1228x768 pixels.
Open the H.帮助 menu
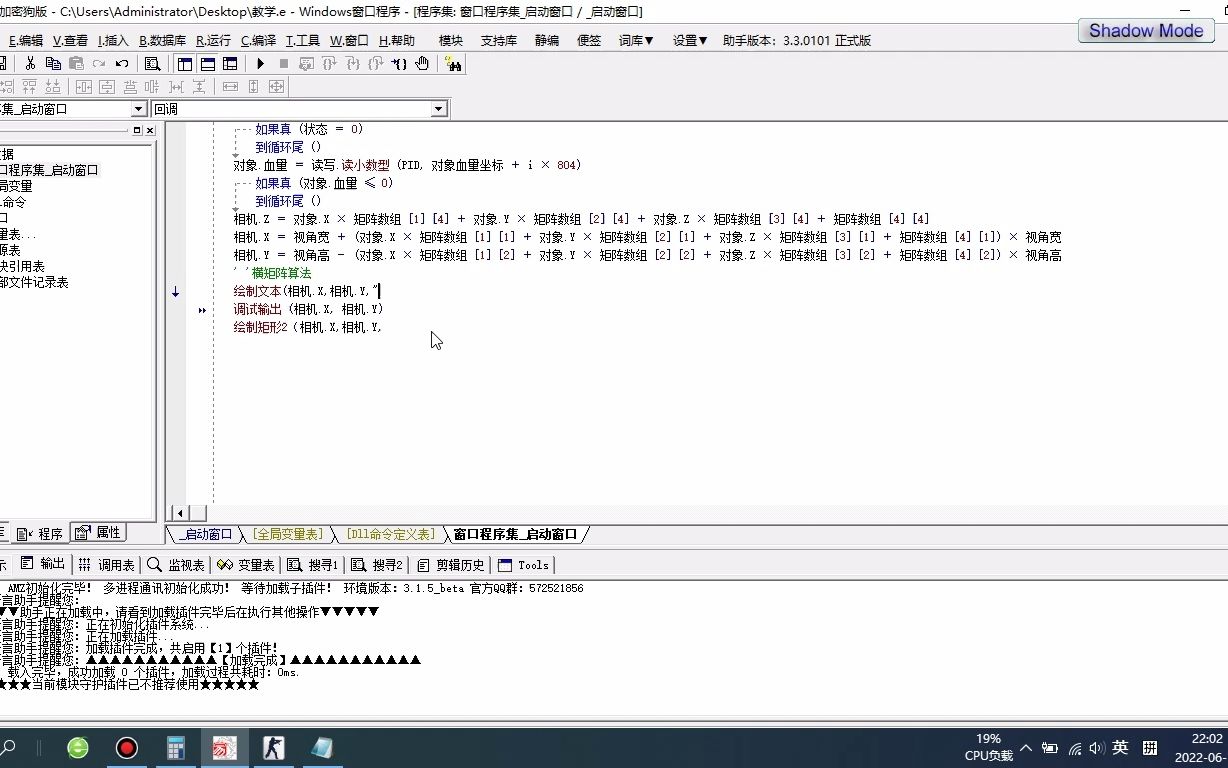pos(396,41)
